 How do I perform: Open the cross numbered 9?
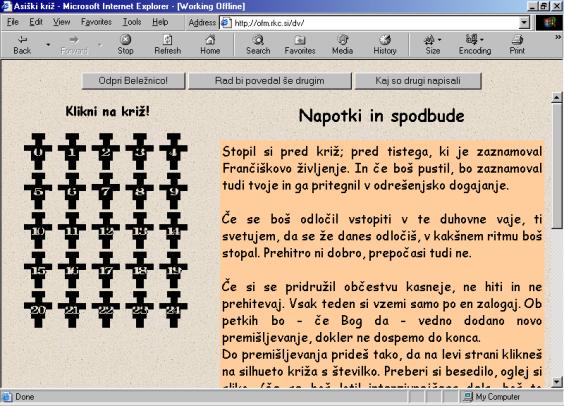click(173, 191)
